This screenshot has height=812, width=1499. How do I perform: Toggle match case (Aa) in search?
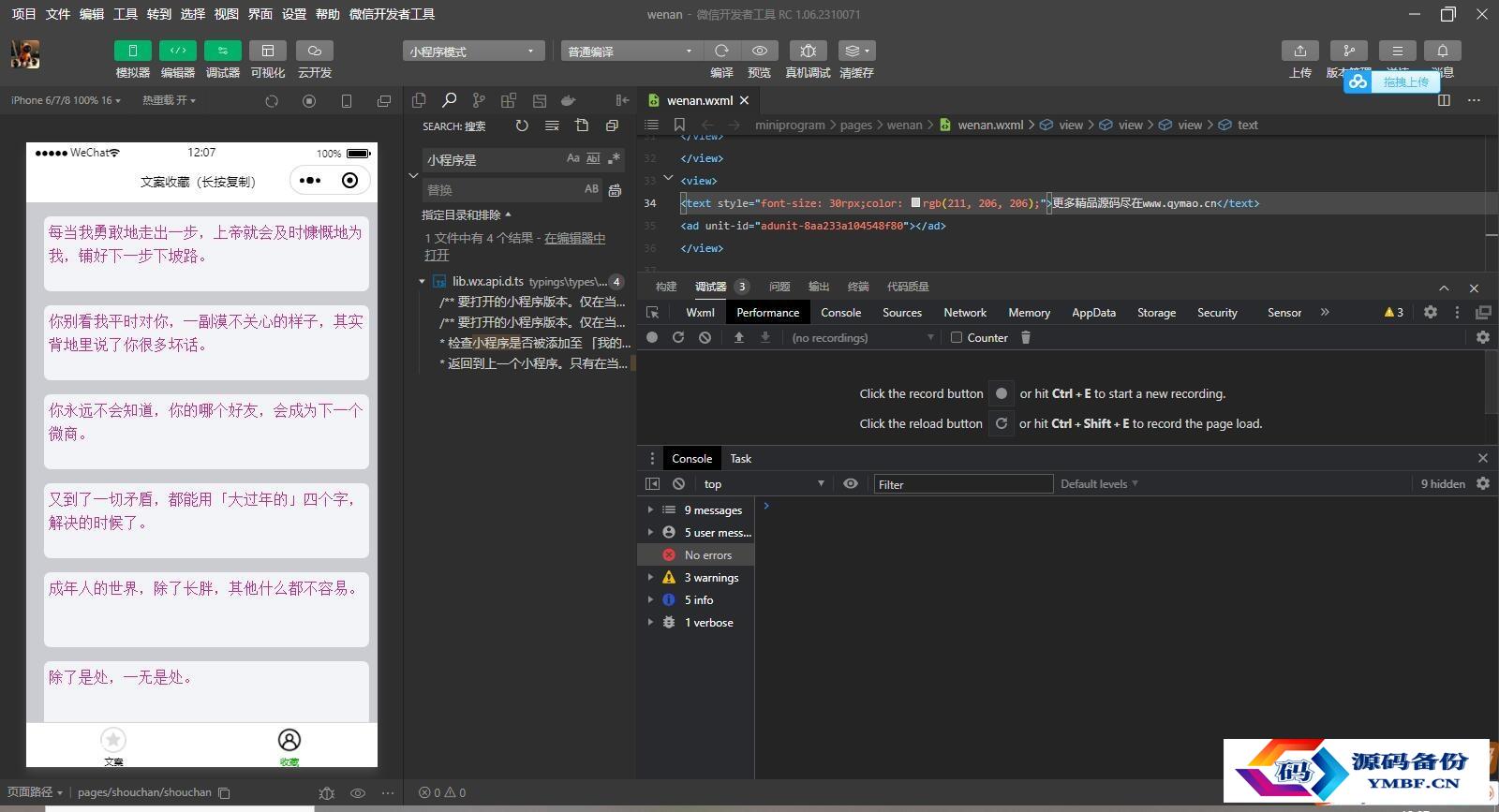pos(573,159)
